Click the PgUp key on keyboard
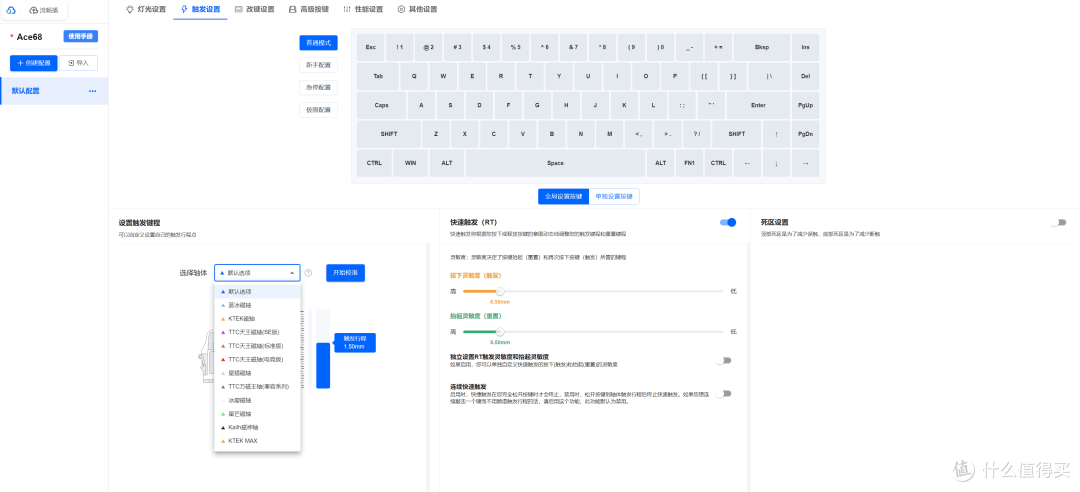This screenshot has height=492, width=1080. pyautogui.click(x=805, y=105)
